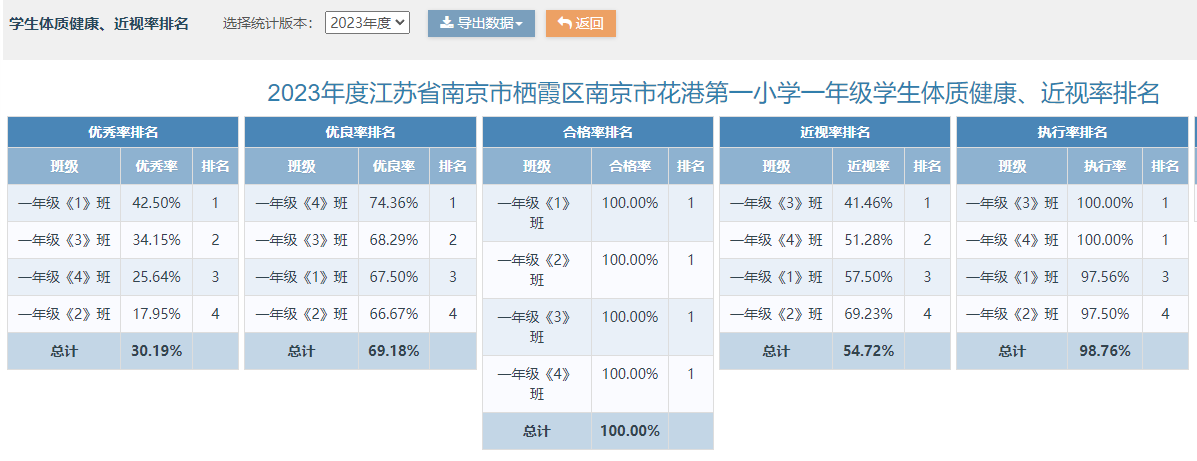Select the 执行率排名 table header

point(1072,132)
